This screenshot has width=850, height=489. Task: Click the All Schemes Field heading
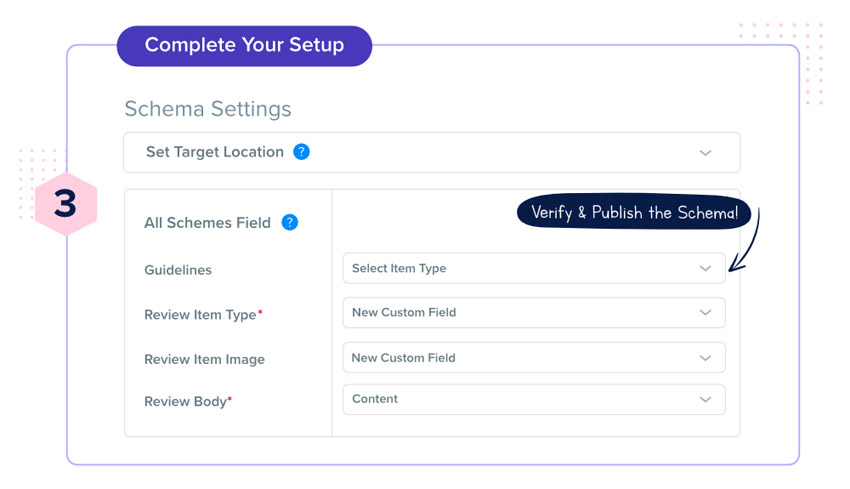(207, 223)
